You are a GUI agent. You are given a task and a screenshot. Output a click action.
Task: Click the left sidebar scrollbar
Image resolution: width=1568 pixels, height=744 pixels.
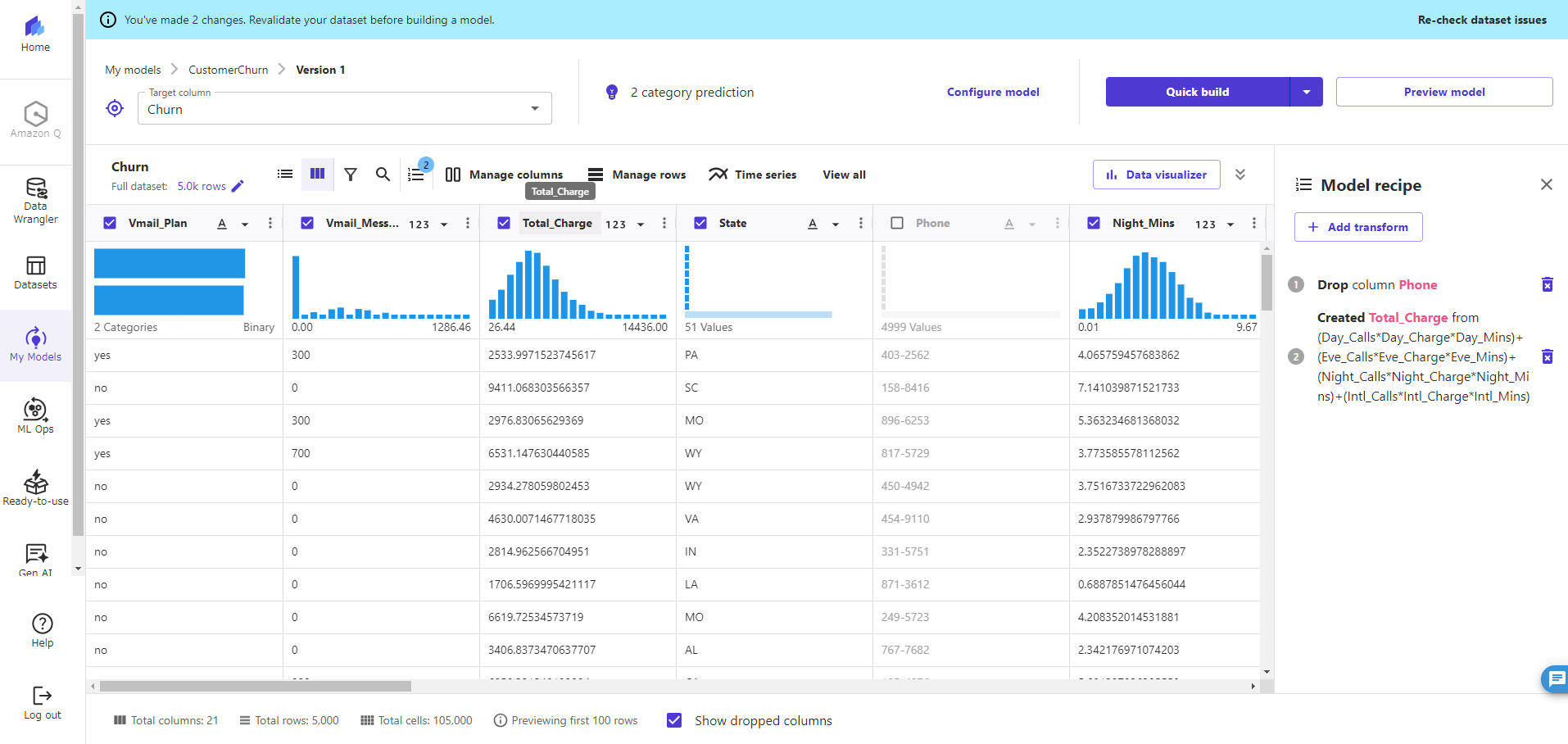[78, 274]
